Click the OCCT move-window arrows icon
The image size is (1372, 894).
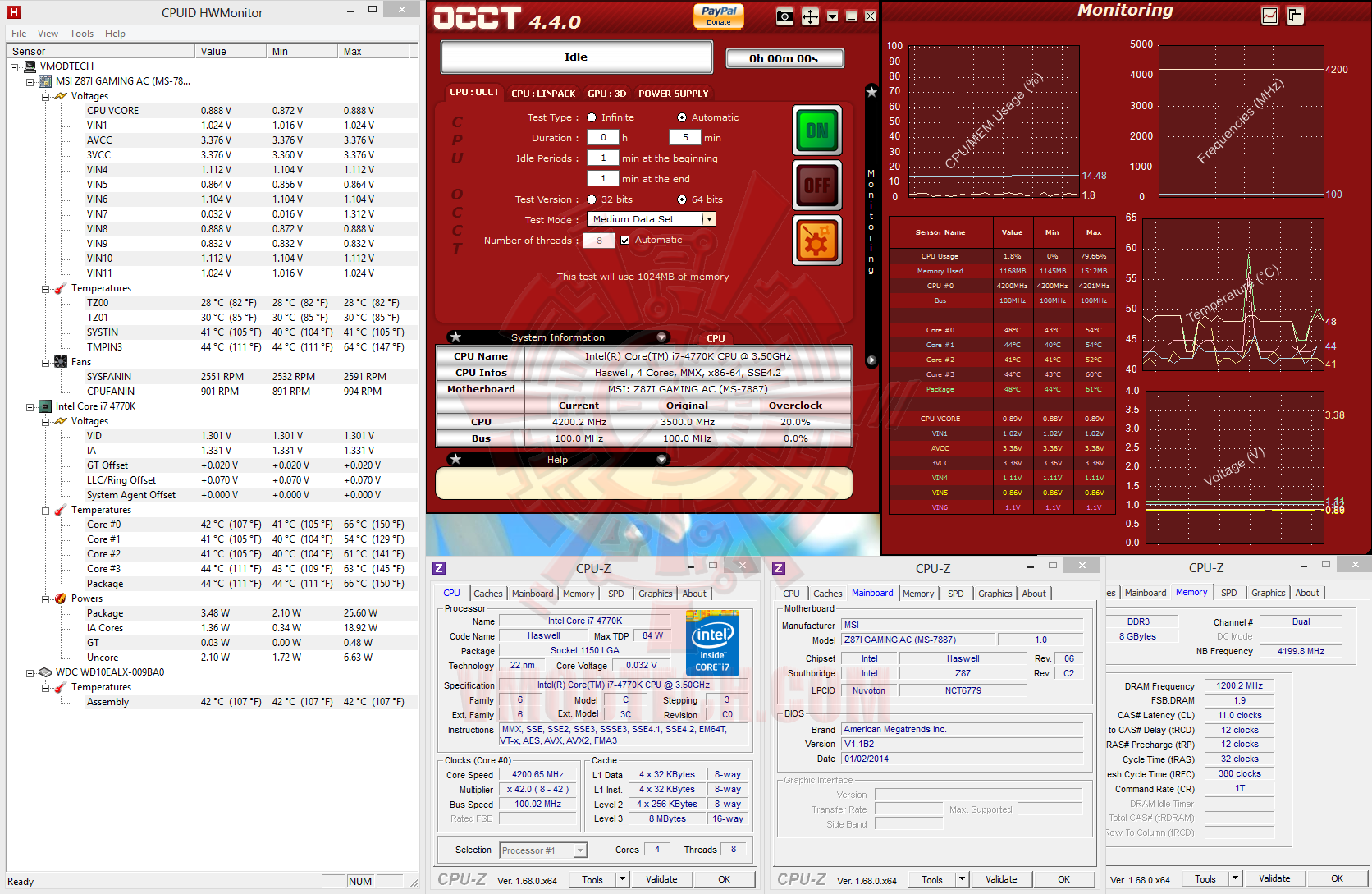pyautogui.click(x=810, y=17)
